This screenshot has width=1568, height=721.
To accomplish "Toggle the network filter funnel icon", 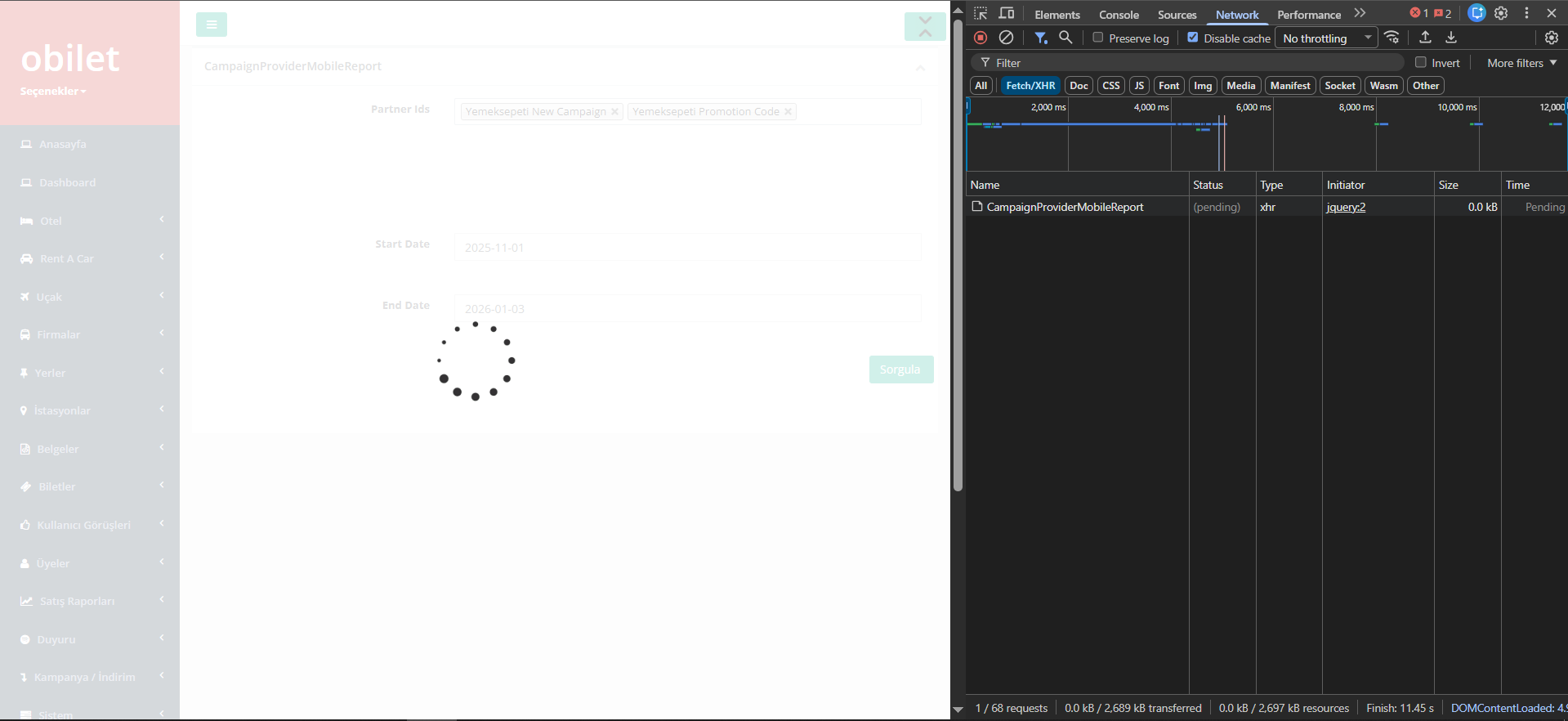I will pos(1040,38).
